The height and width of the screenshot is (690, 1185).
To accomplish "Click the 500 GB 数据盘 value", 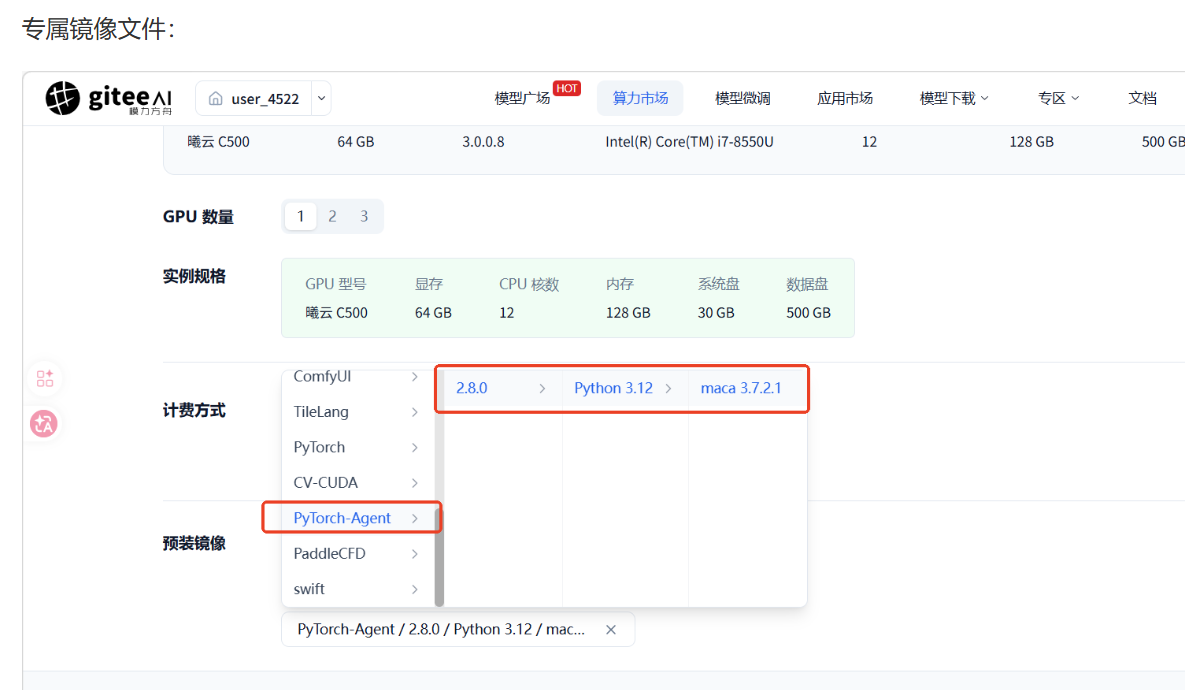I will [x=808, y=313].
